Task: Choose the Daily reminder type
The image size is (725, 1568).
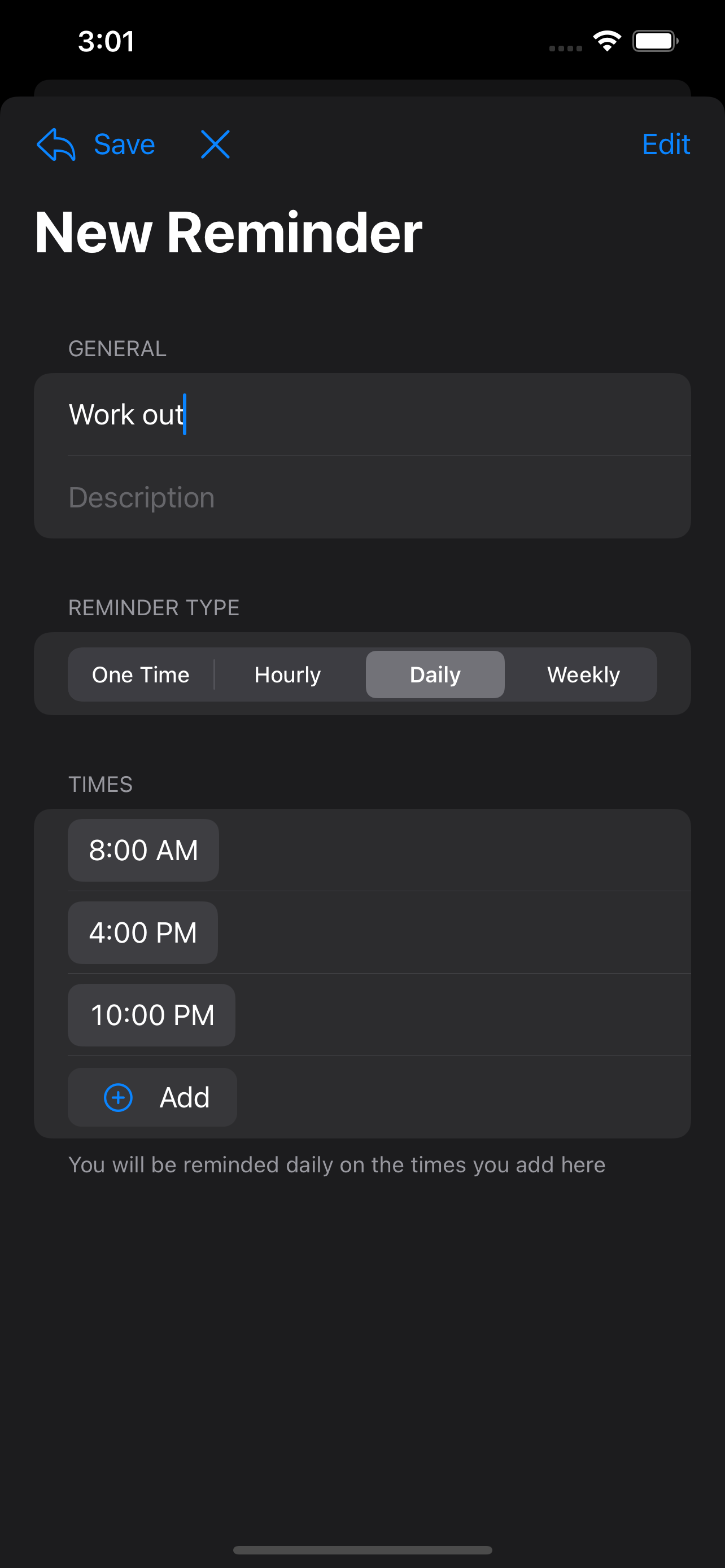Action: coord(435,674)
